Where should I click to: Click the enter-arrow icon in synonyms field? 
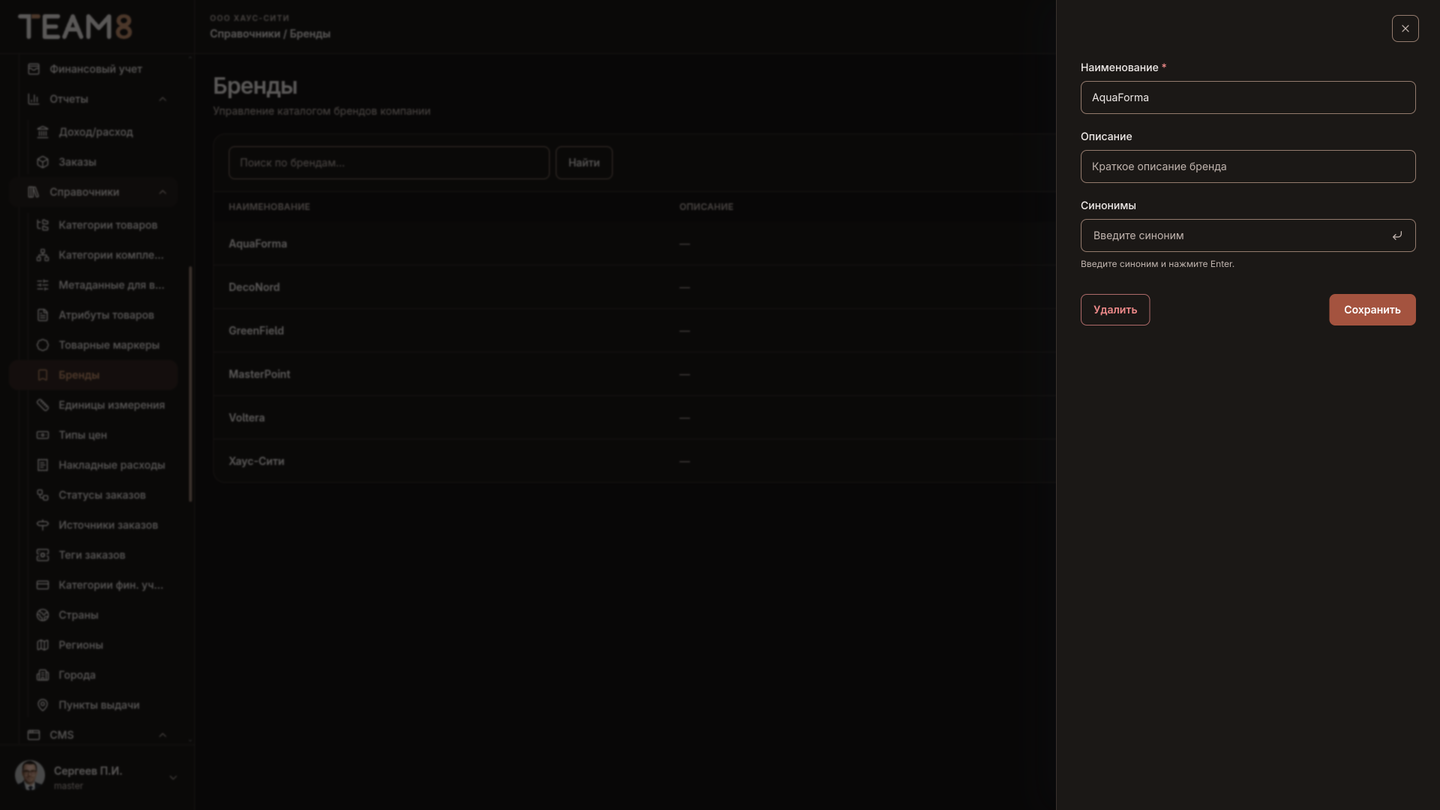tap(1397, 236)
